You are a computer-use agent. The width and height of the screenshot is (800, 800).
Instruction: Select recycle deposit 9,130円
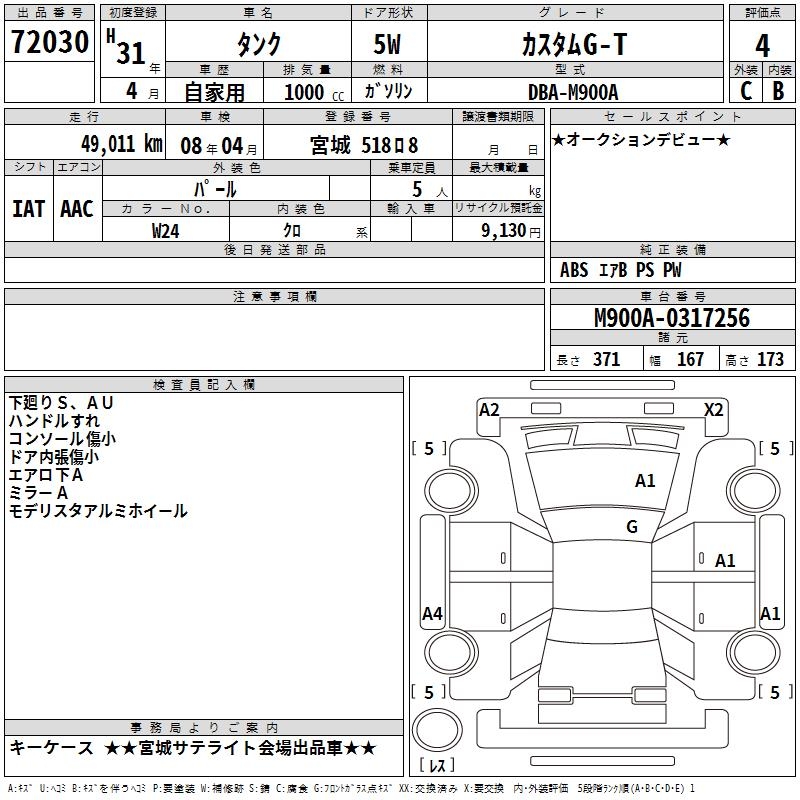click(511, 231)
